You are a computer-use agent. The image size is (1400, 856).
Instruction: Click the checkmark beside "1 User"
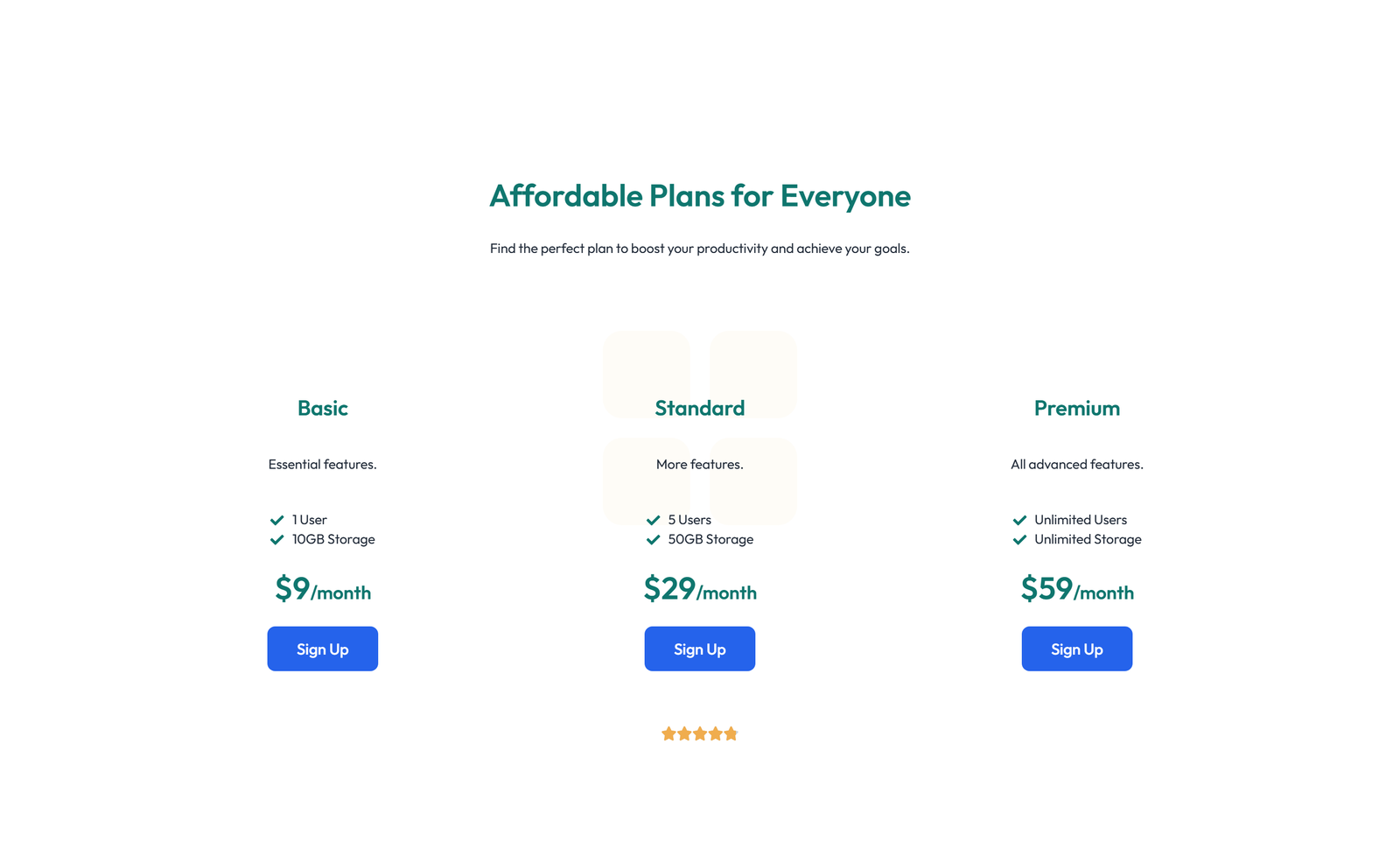pyautogui.click(x=276, y=519)
